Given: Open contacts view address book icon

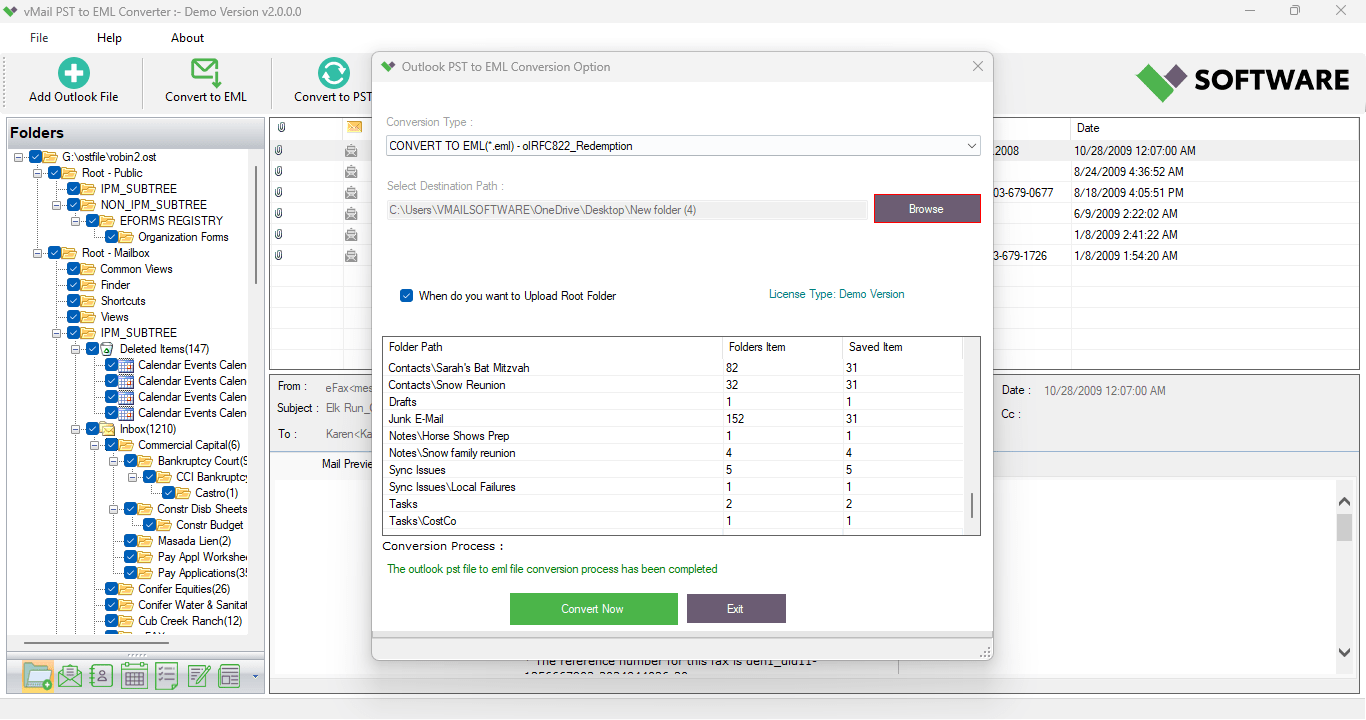Looking at the screenshot, I should [101, 676].
